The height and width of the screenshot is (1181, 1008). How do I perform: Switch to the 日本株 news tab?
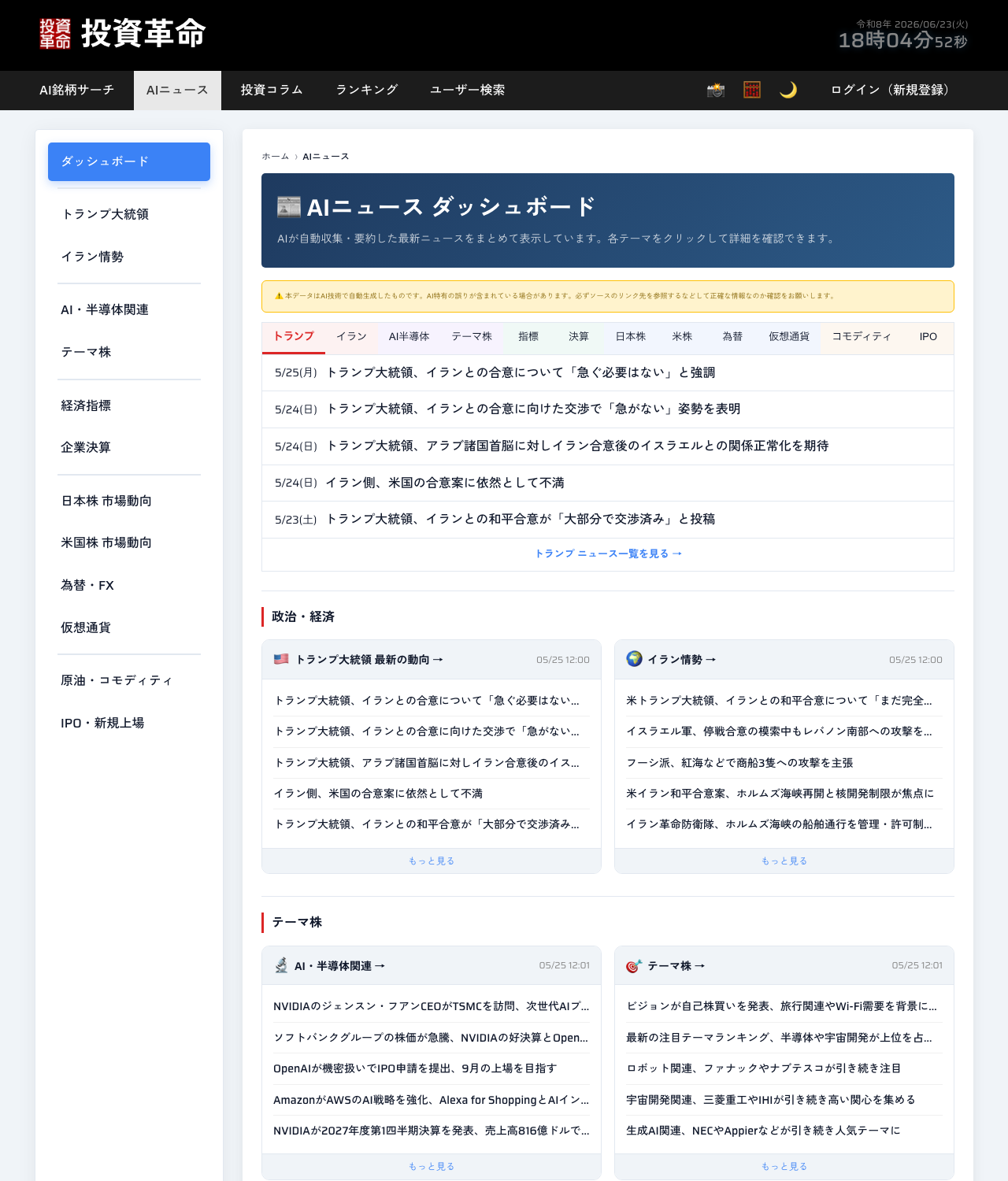(x=631, y=337)
